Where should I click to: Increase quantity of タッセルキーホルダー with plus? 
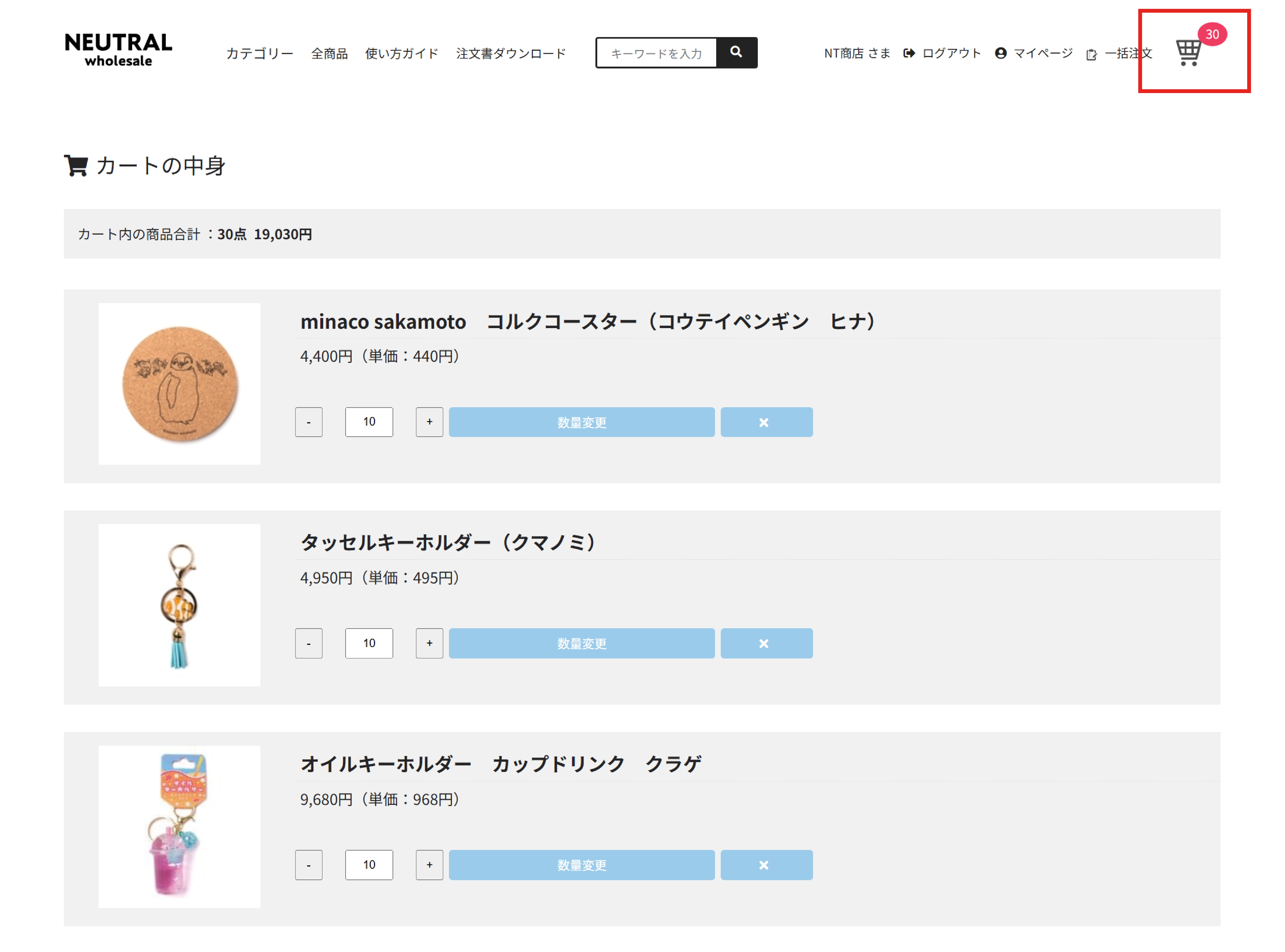[x=429, y=643]
